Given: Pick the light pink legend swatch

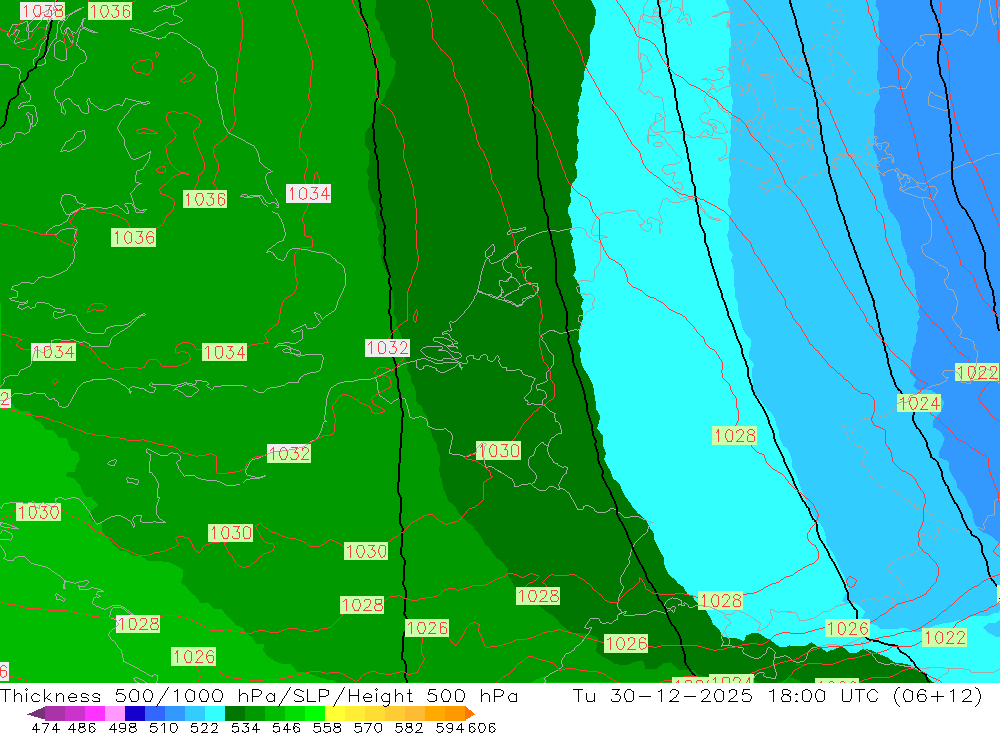Looking at the screenshot, I should (115, 713).
